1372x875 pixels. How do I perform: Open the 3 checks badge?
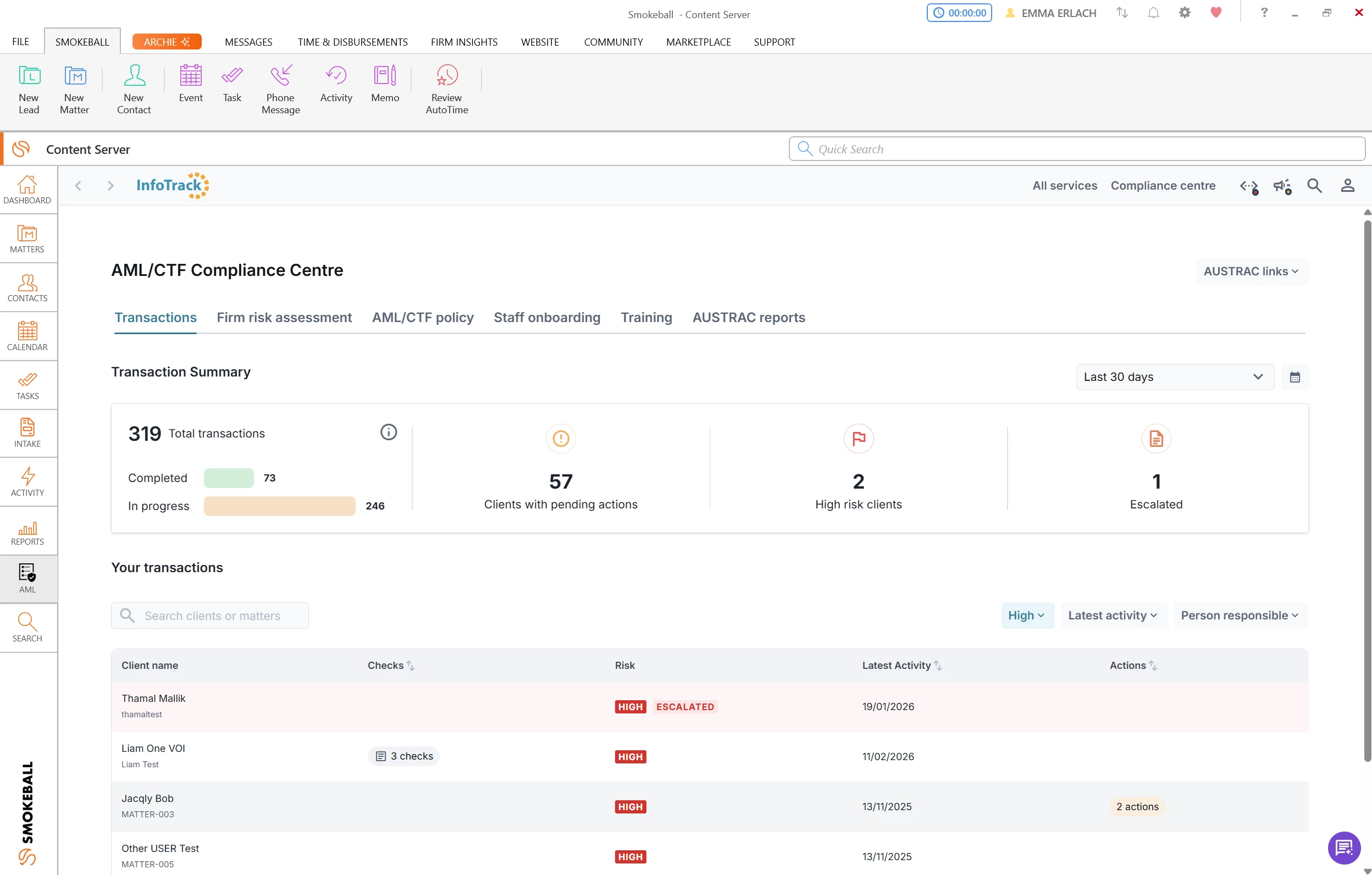click(x=404, y=756)
